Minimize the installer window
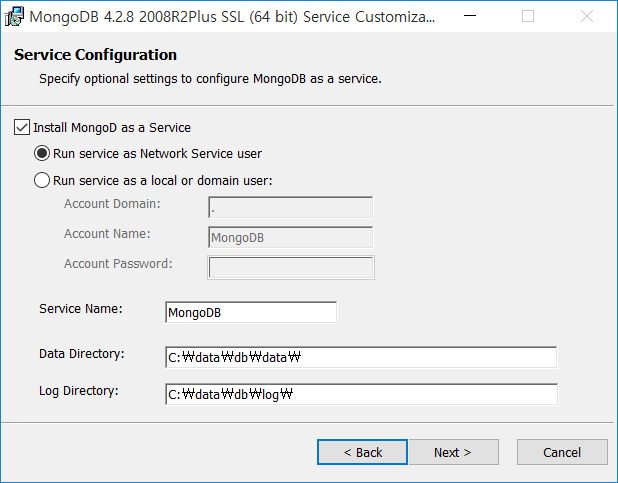 pos(470,16)
